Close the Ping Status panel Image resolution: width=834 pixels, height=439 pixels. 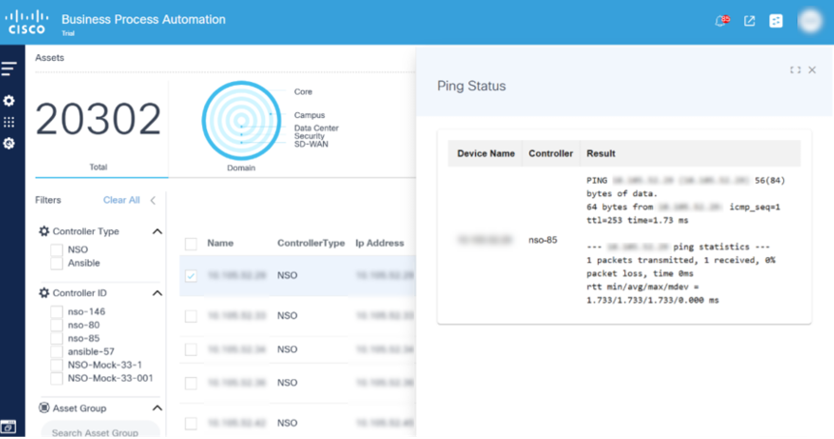(812, 70)
